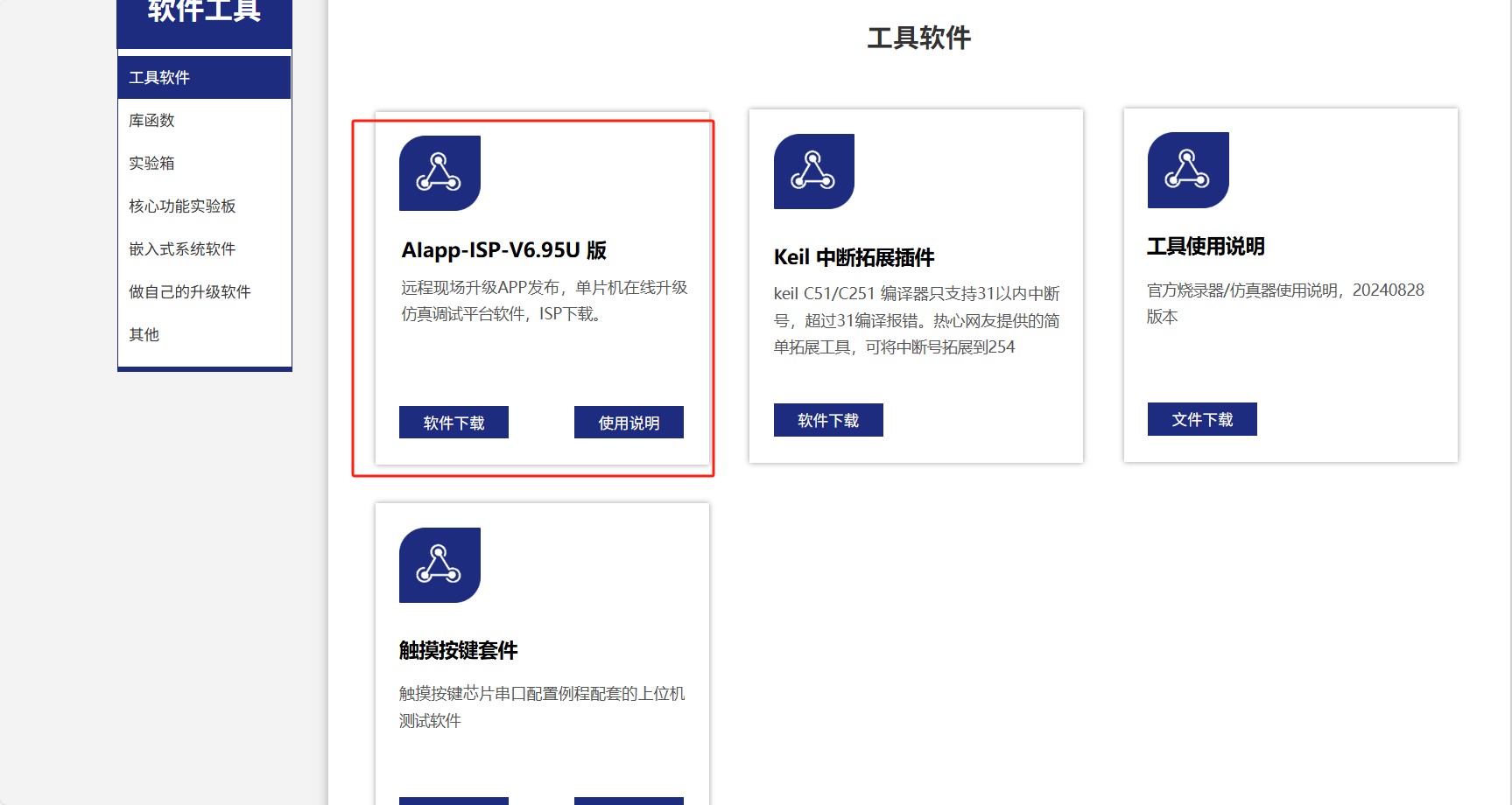Image resolution: width=1512 pixels, height=805 pixels.
Task: Go to 核心功能实验板 in the sidebar
Action: tap(204, 206)
